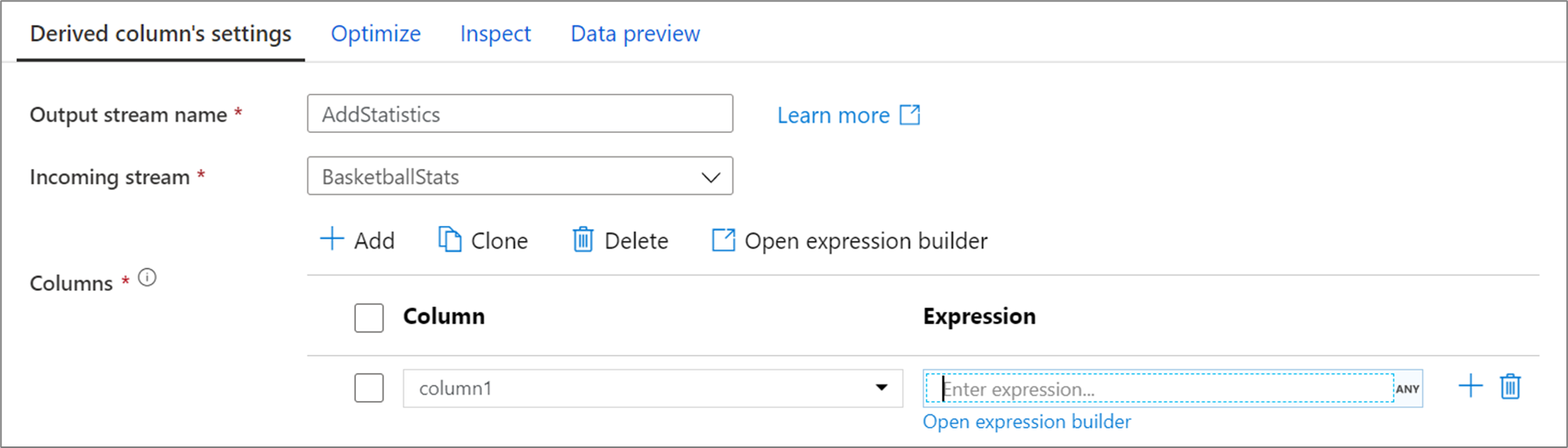The width and height of the screenshot is (1568, 448).
Task: Expand the Incoming stream BasketballStats dropdown
Action: pyautogui.click(x=520, y=176)
